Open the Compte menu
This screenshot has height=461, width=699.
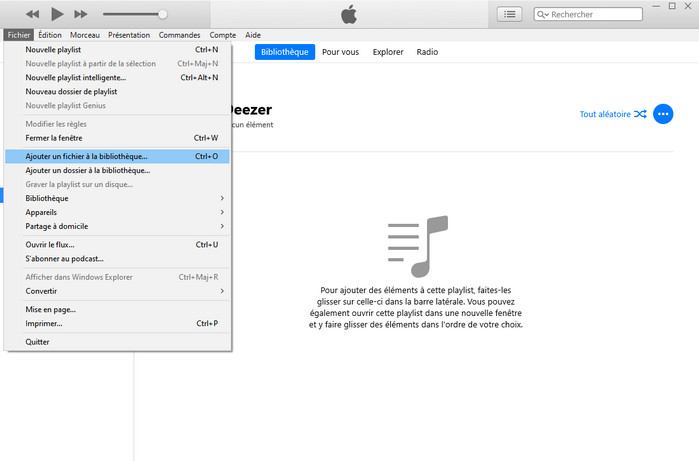coord(222,35)
